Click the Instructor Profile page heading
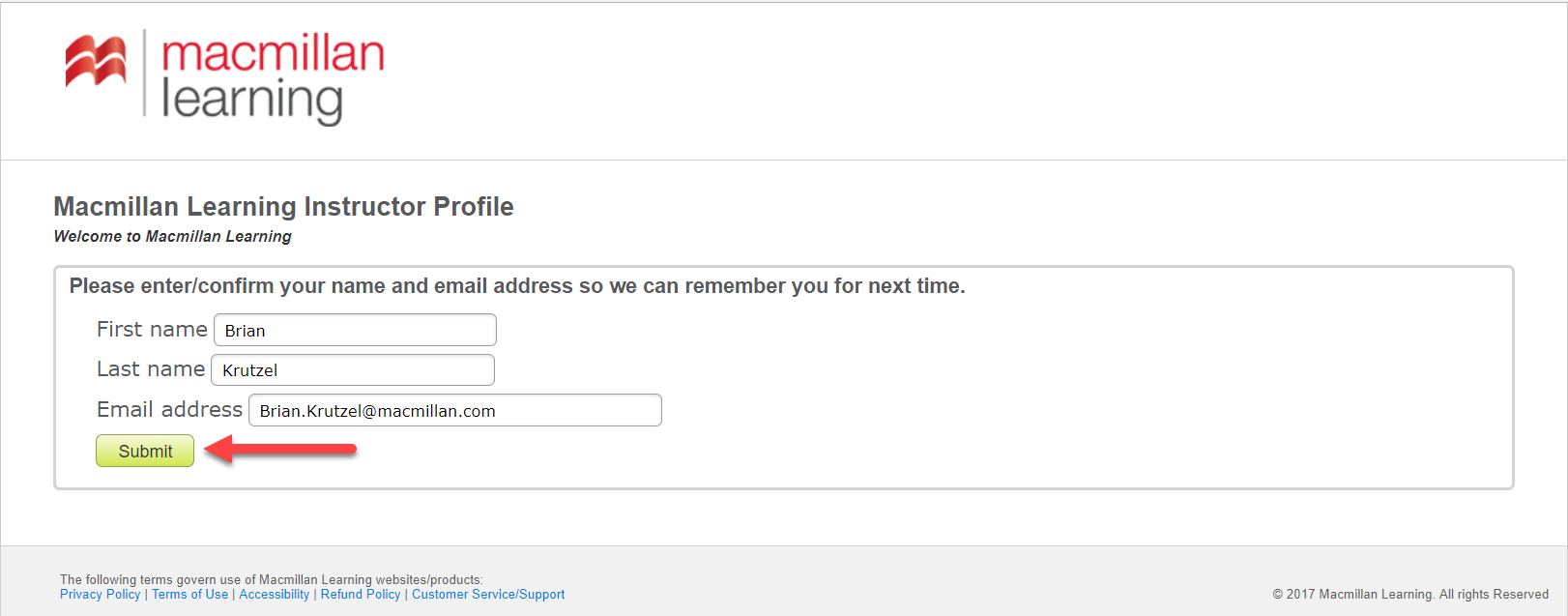 click(283, 207)
